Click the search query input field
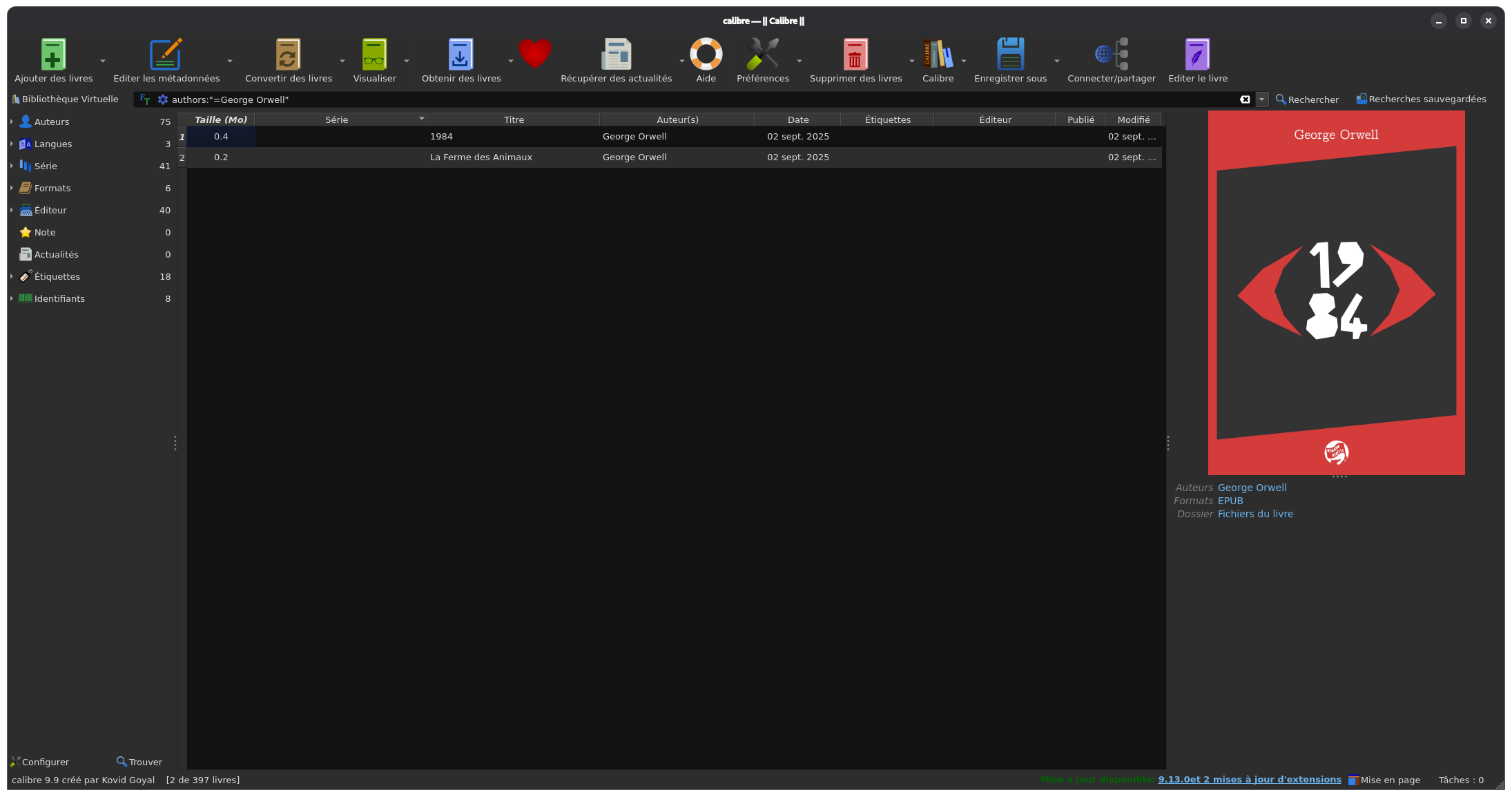This screenshot has width=1512, height=797. tap(703, 99)
